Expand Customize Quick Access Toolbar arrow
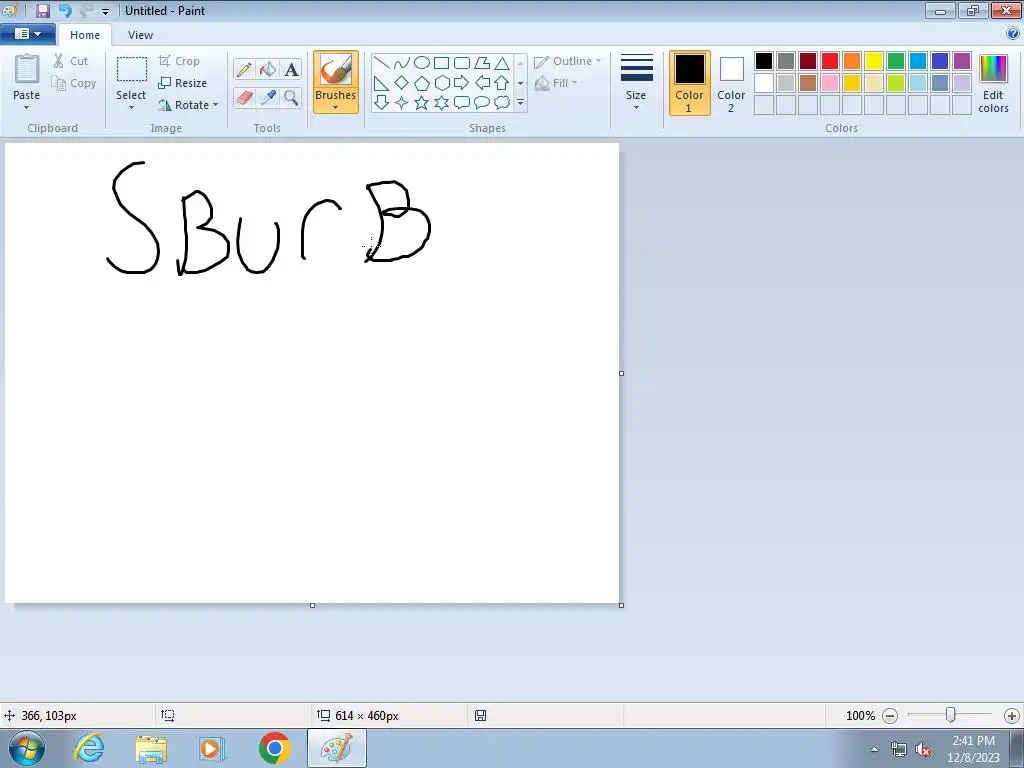 [x=105, y=11]
